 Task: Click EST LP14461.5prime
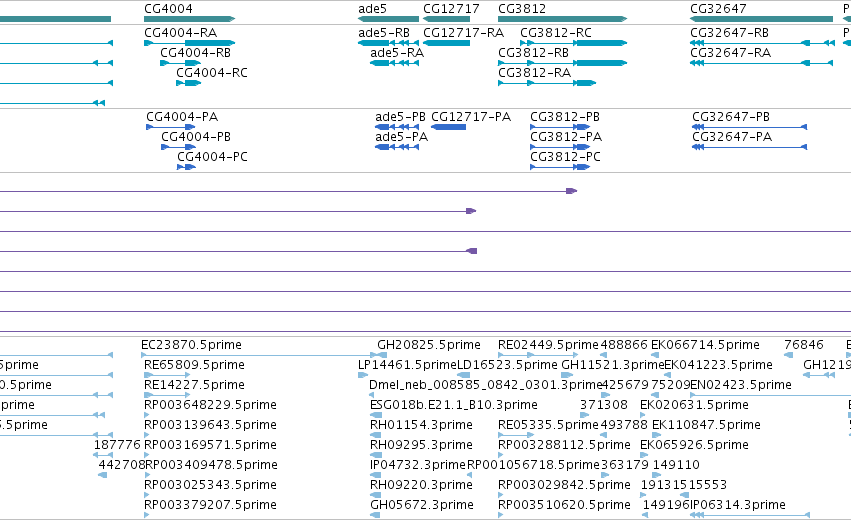(407, 365)
